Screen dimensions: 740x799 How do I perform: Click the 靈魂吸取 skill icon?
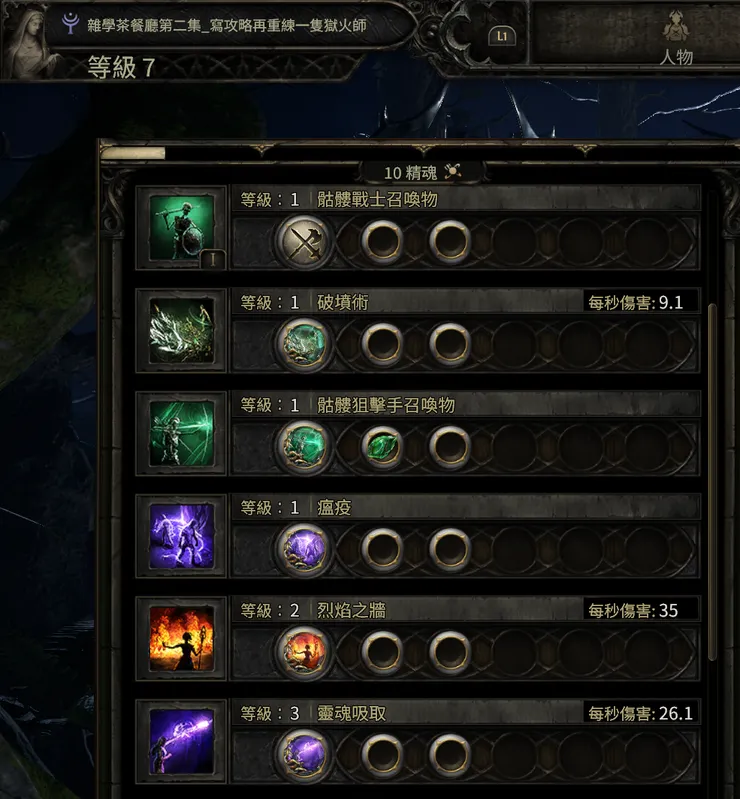click(x=181, y=741)
